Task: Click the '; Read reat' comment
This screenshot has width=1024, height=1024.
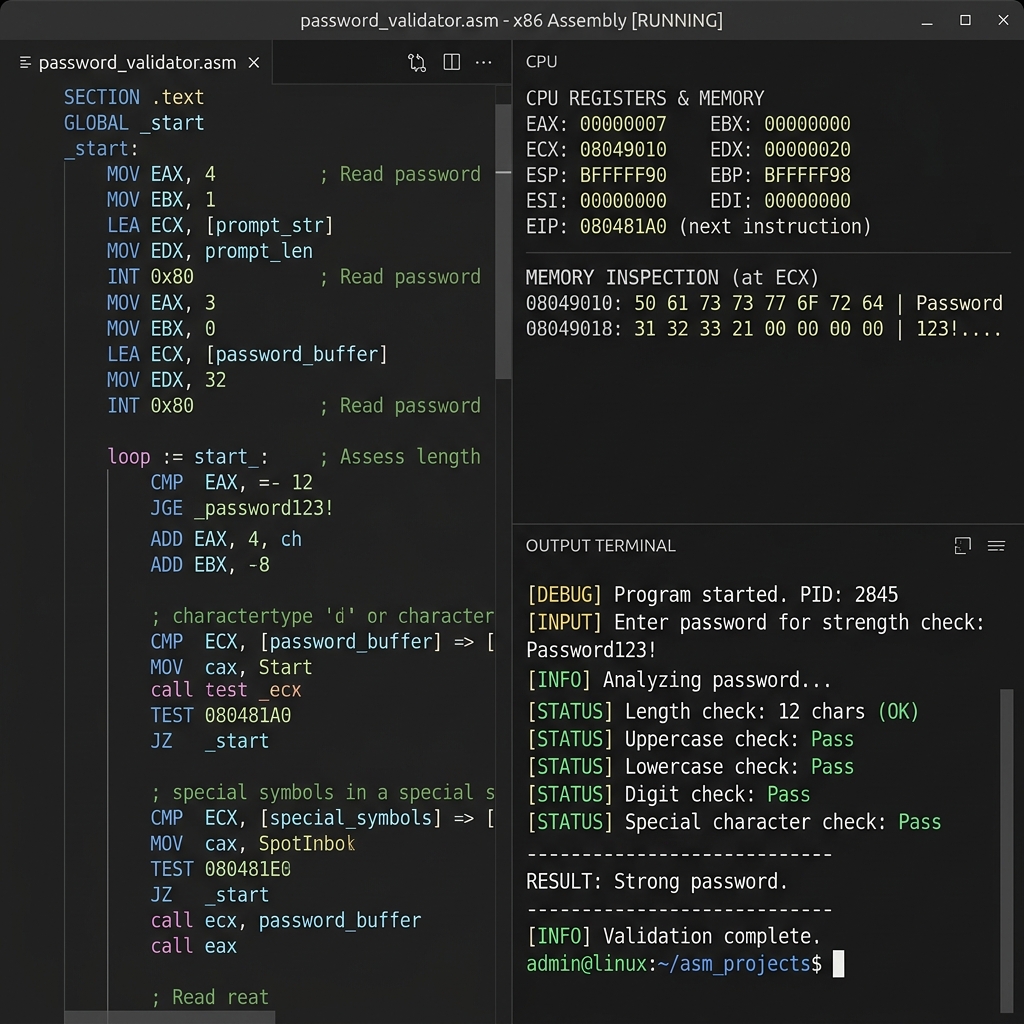Action: 210,997
